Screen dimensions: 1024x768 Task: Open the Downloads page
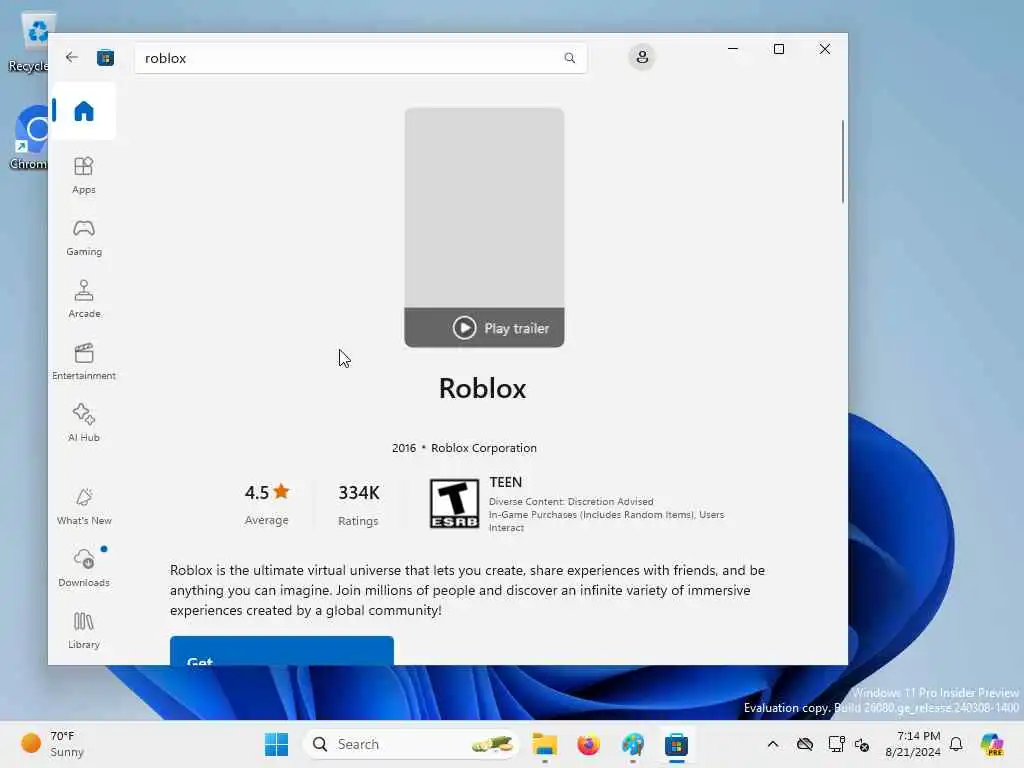point(84,567)
